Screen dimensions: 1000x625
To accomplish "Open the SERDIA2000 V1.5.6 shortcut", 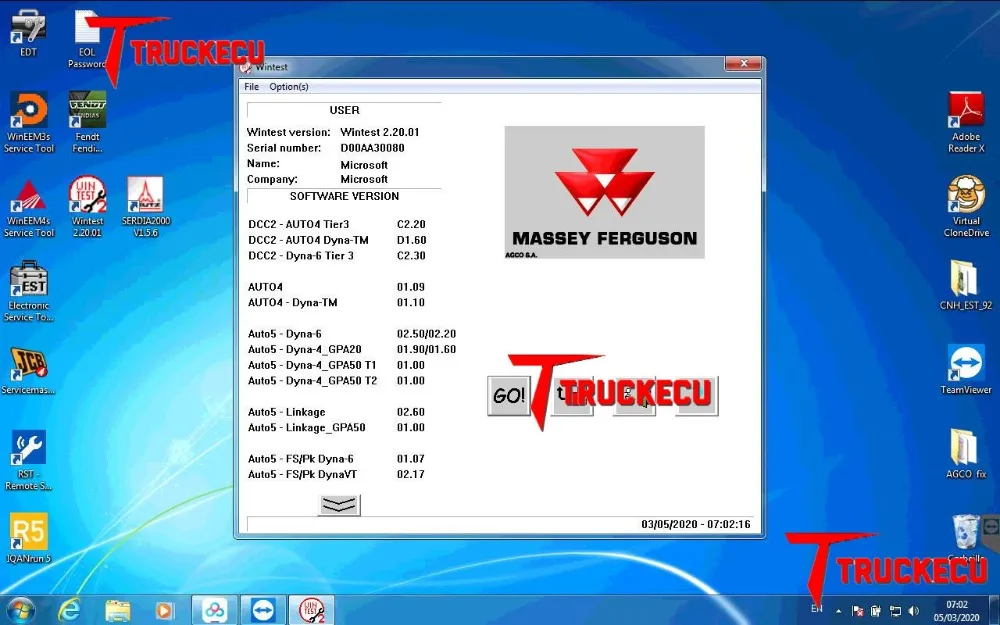I will 145,207.
